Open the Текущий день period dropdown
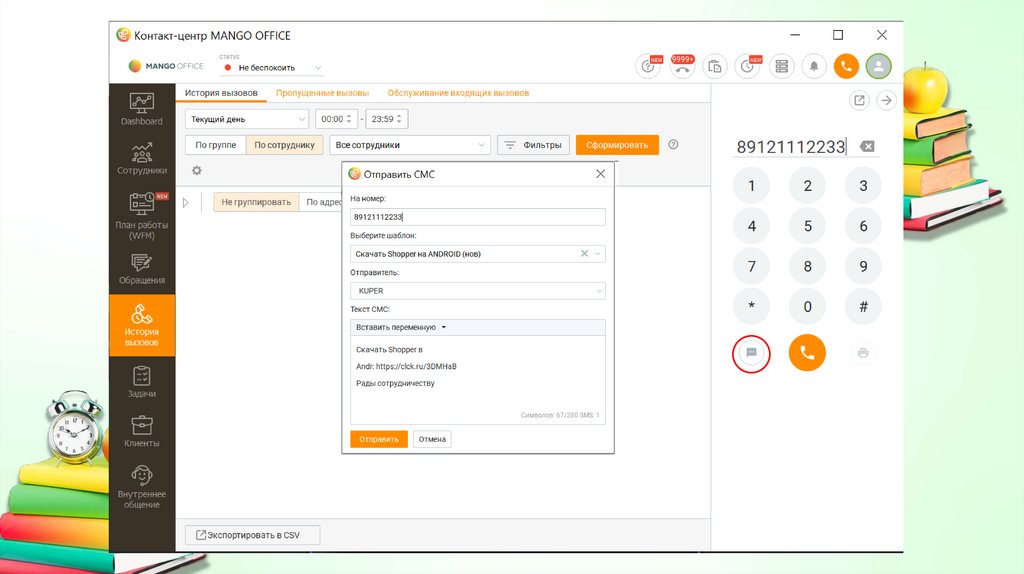This screenshot has width=1024, height=574. pyautogui.click(x=247, y=119)
